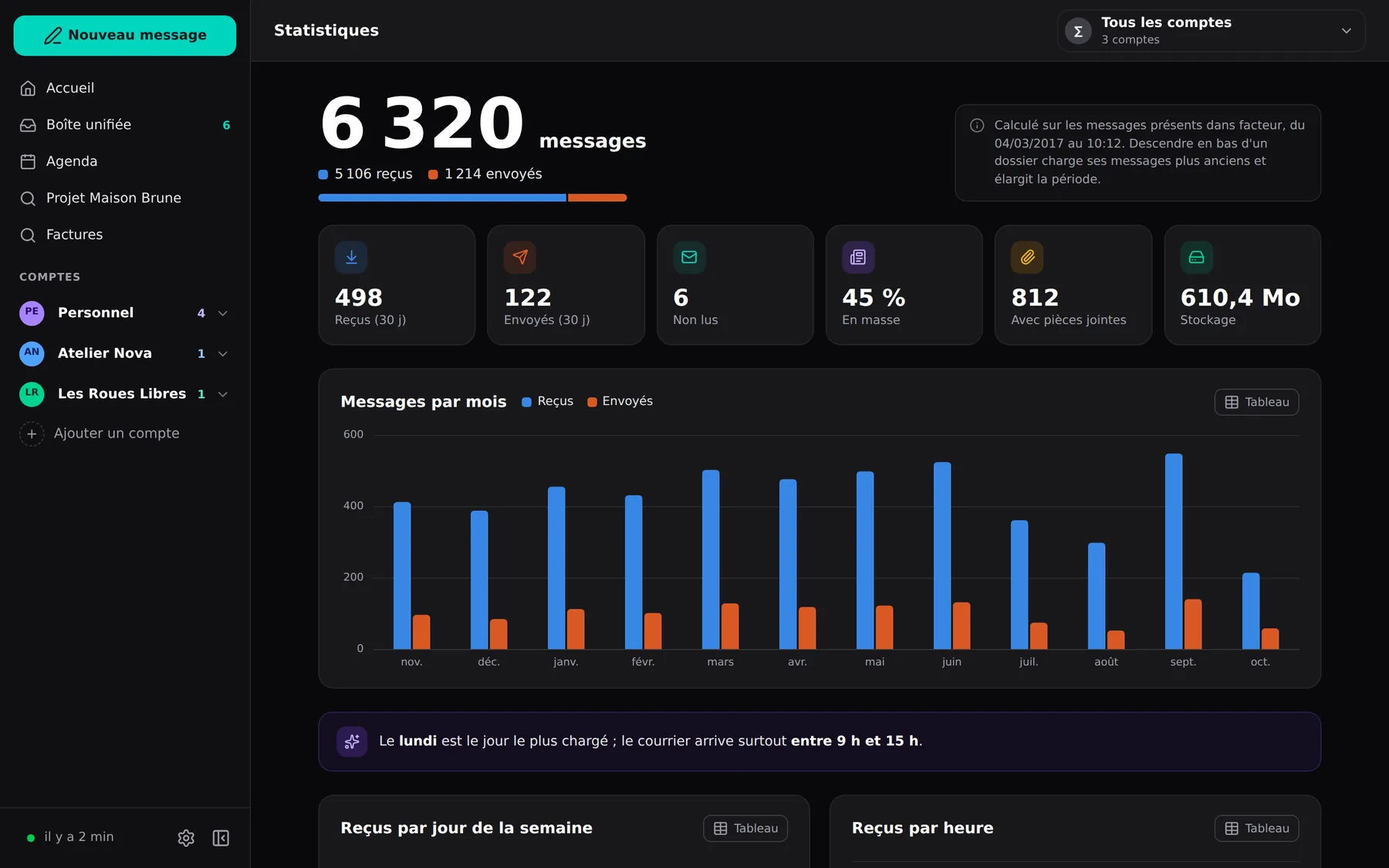Click Ajouter un compte link
Viewport: 1389px width, 868px height.
[x=117, y=434]
